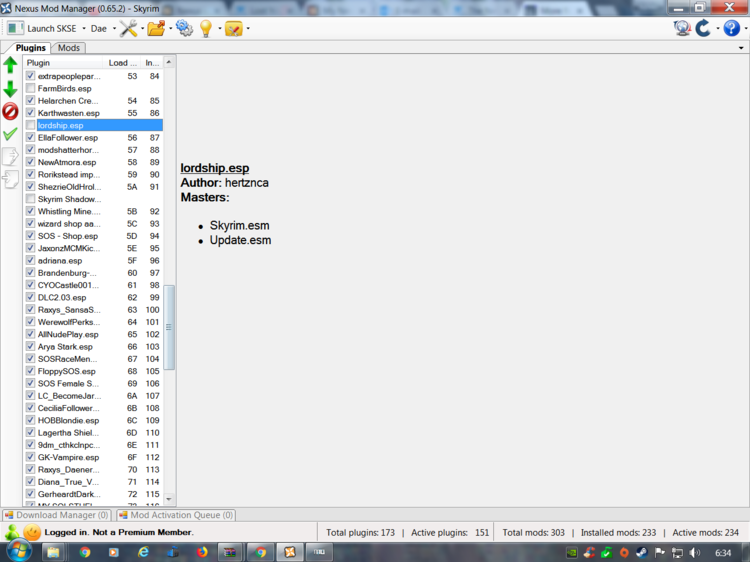
Task: Click the import load order icon
Action: pyautogui.click(x=11, y=179)
